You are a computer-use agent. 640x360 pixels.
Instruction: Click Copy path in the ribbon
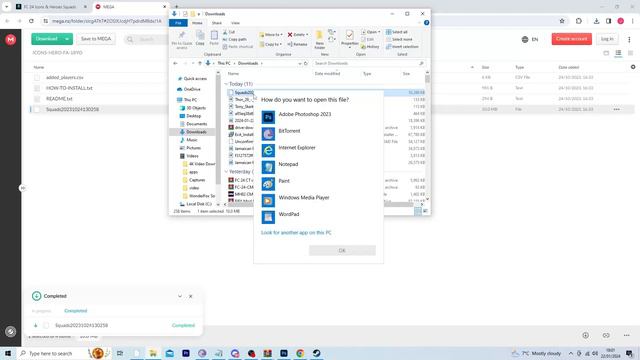(235, 39)
